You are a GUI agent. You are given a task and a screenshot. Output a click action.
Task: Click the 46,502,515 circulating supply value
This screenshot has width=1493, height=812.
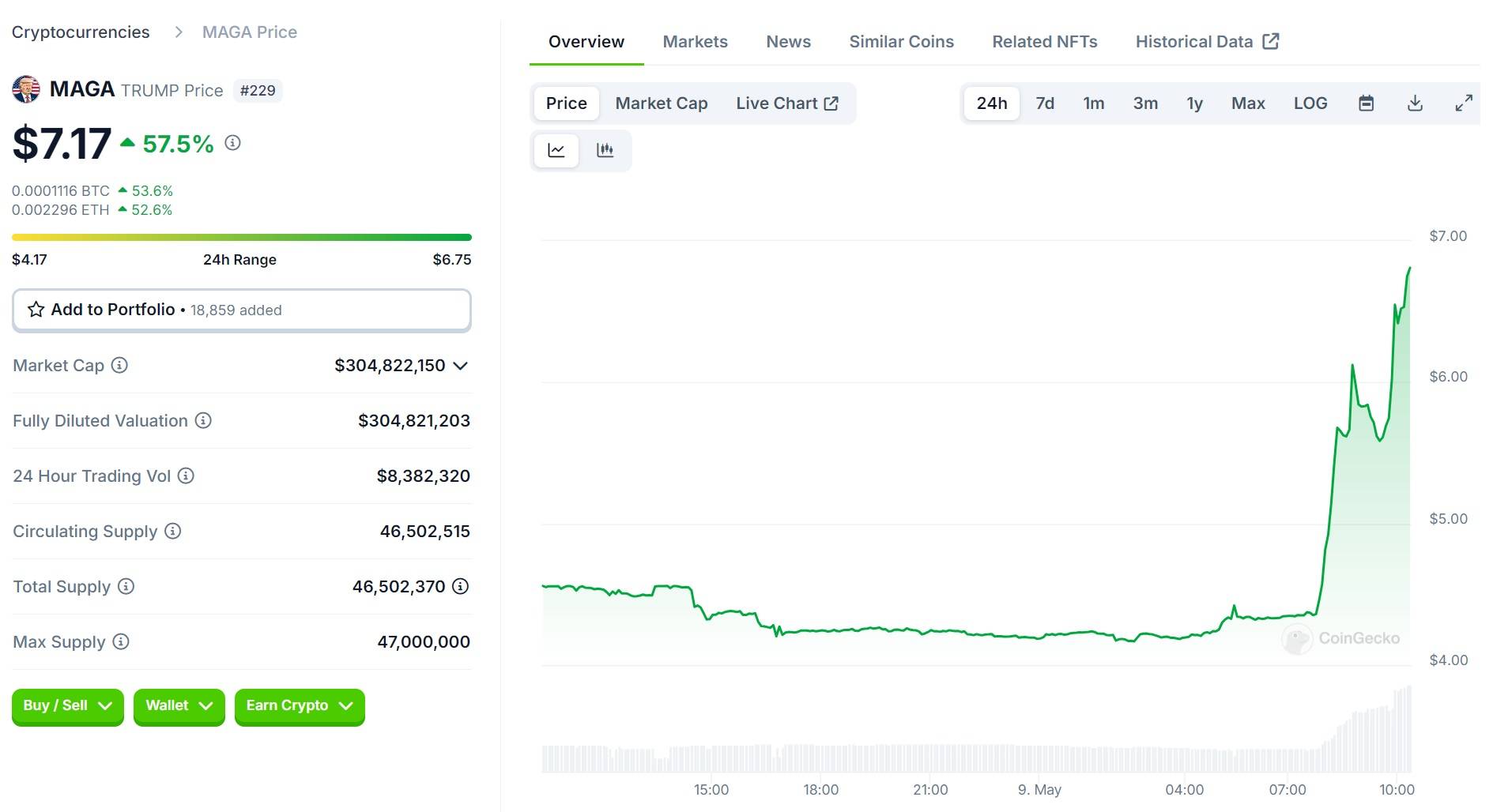tap(425, 532)
